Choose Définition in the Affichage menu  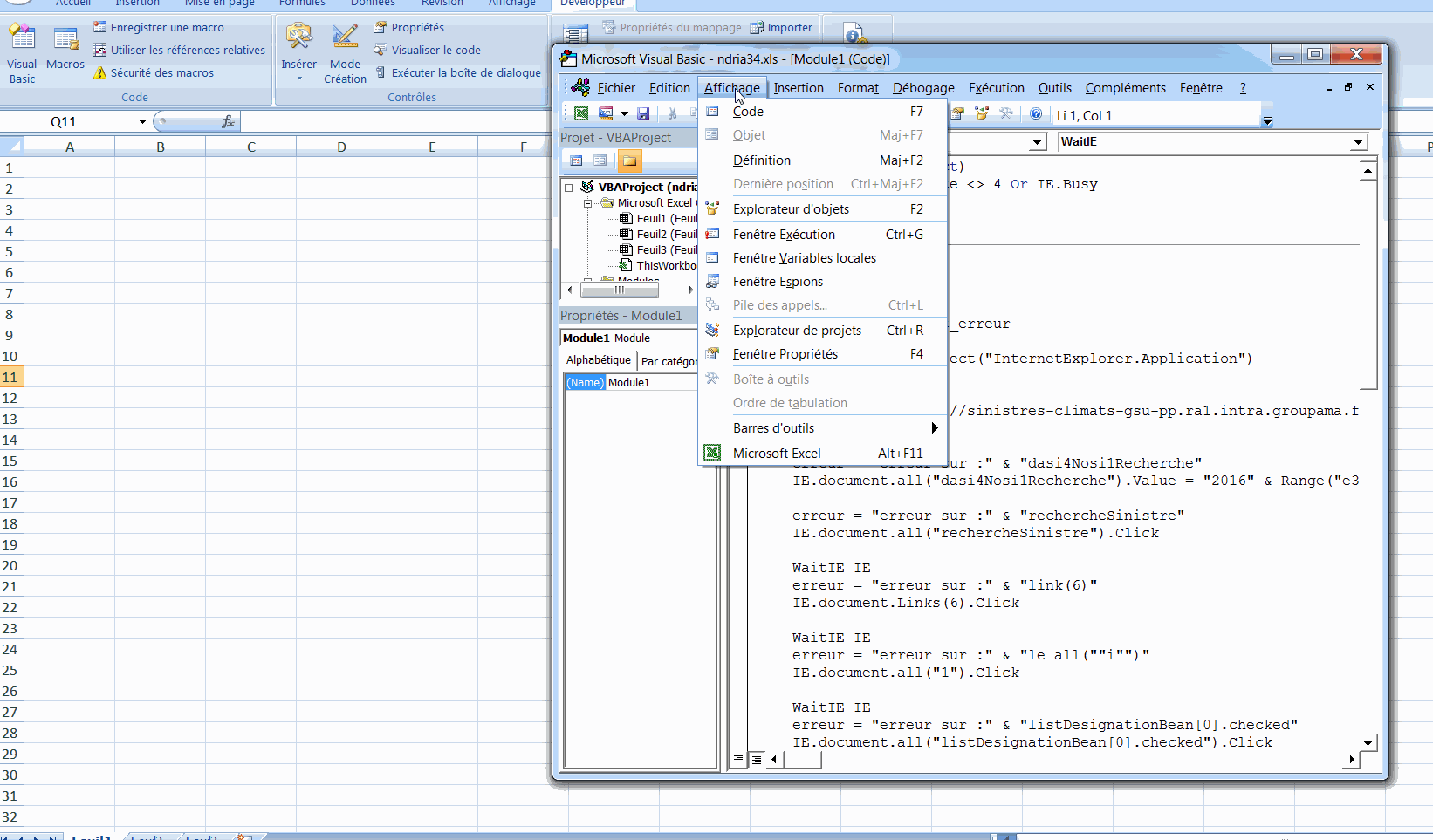tap(823, 160)
